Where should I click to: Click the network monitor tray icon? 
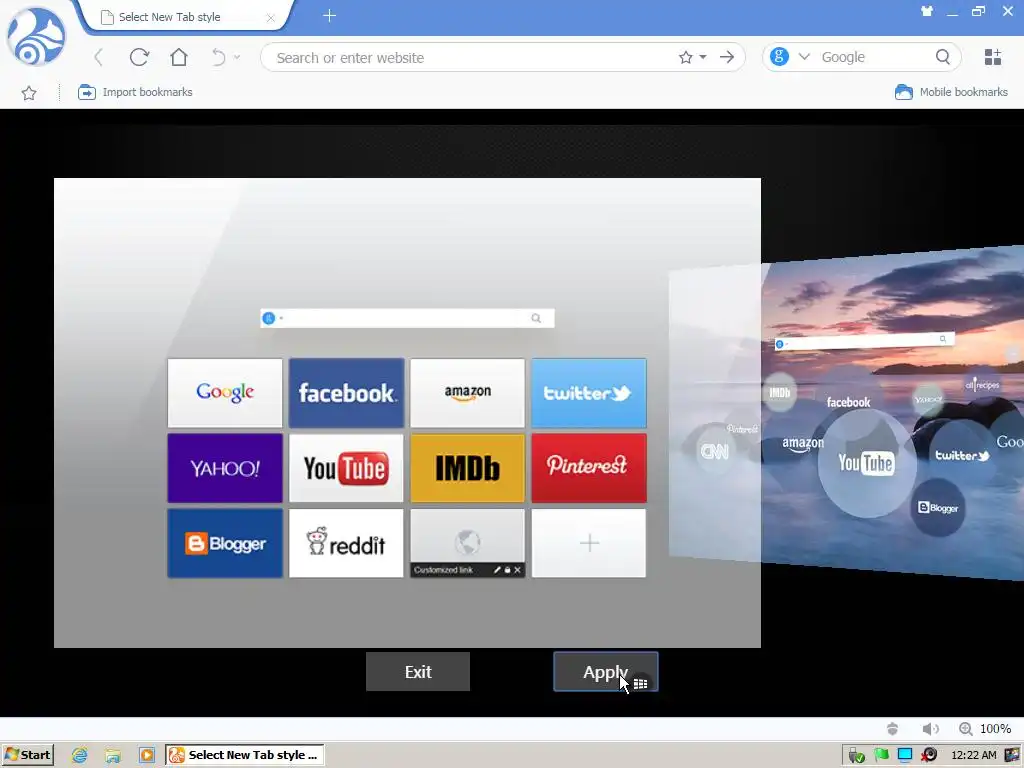click(904, 756)
